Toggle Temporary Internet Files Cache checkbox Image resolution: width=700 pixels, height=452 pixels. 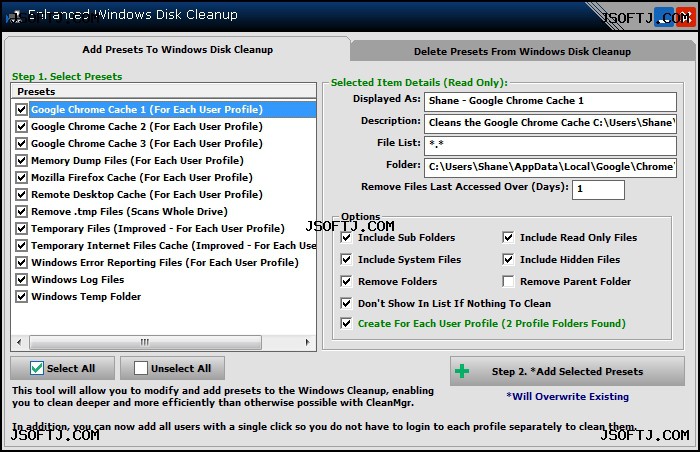(21, 245)
